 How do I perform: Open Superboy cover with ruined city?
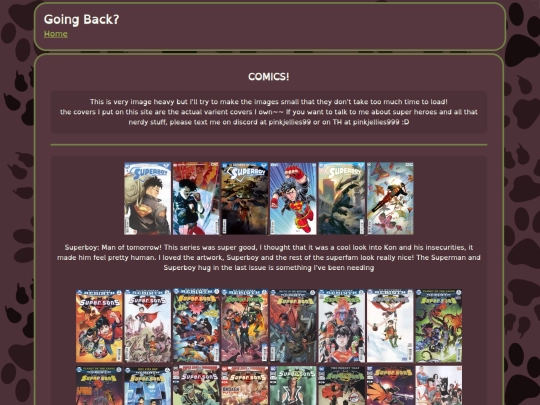pos(342,199)
